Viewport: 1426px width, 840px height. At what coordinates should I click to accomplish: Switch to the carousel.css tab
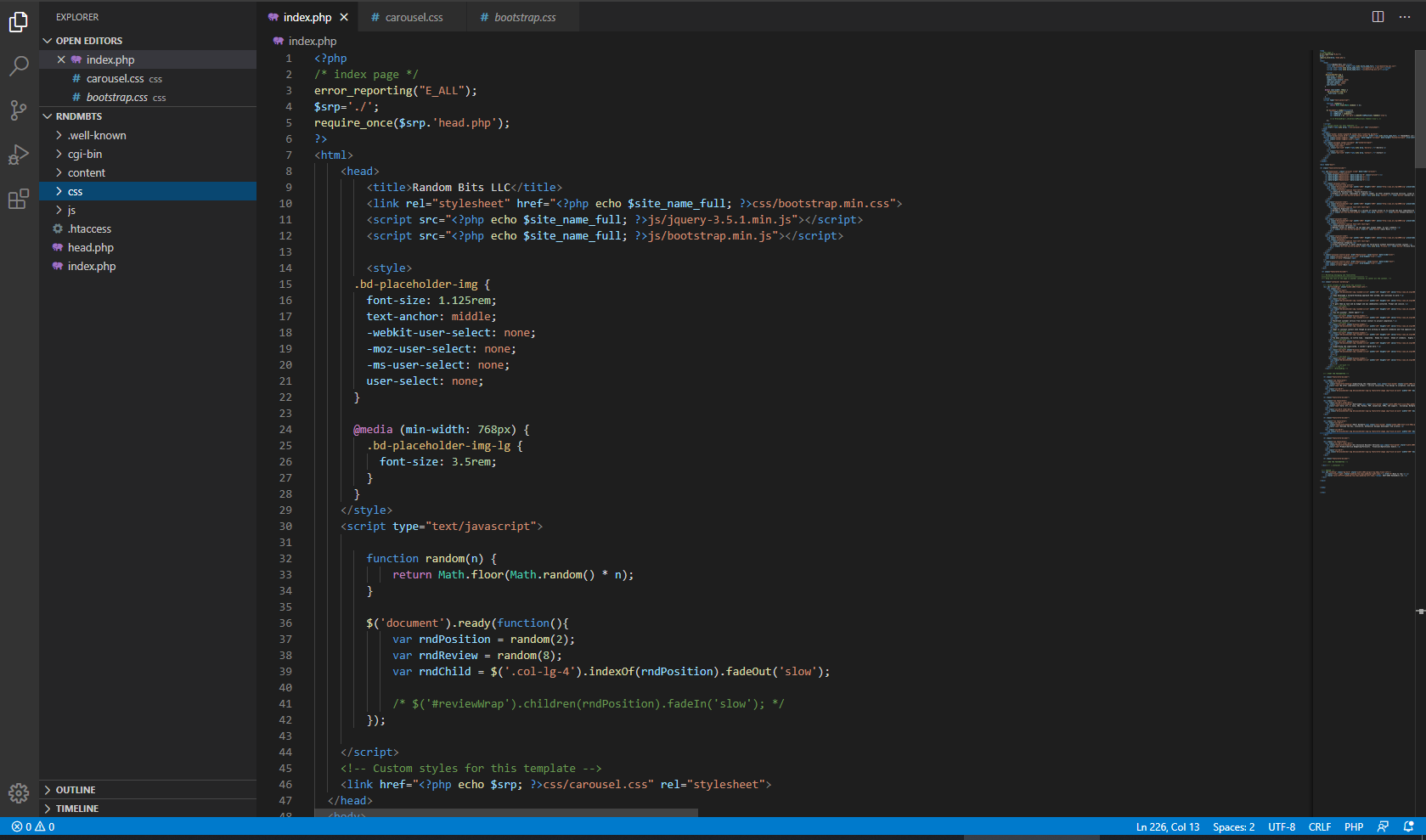[414, 17]
